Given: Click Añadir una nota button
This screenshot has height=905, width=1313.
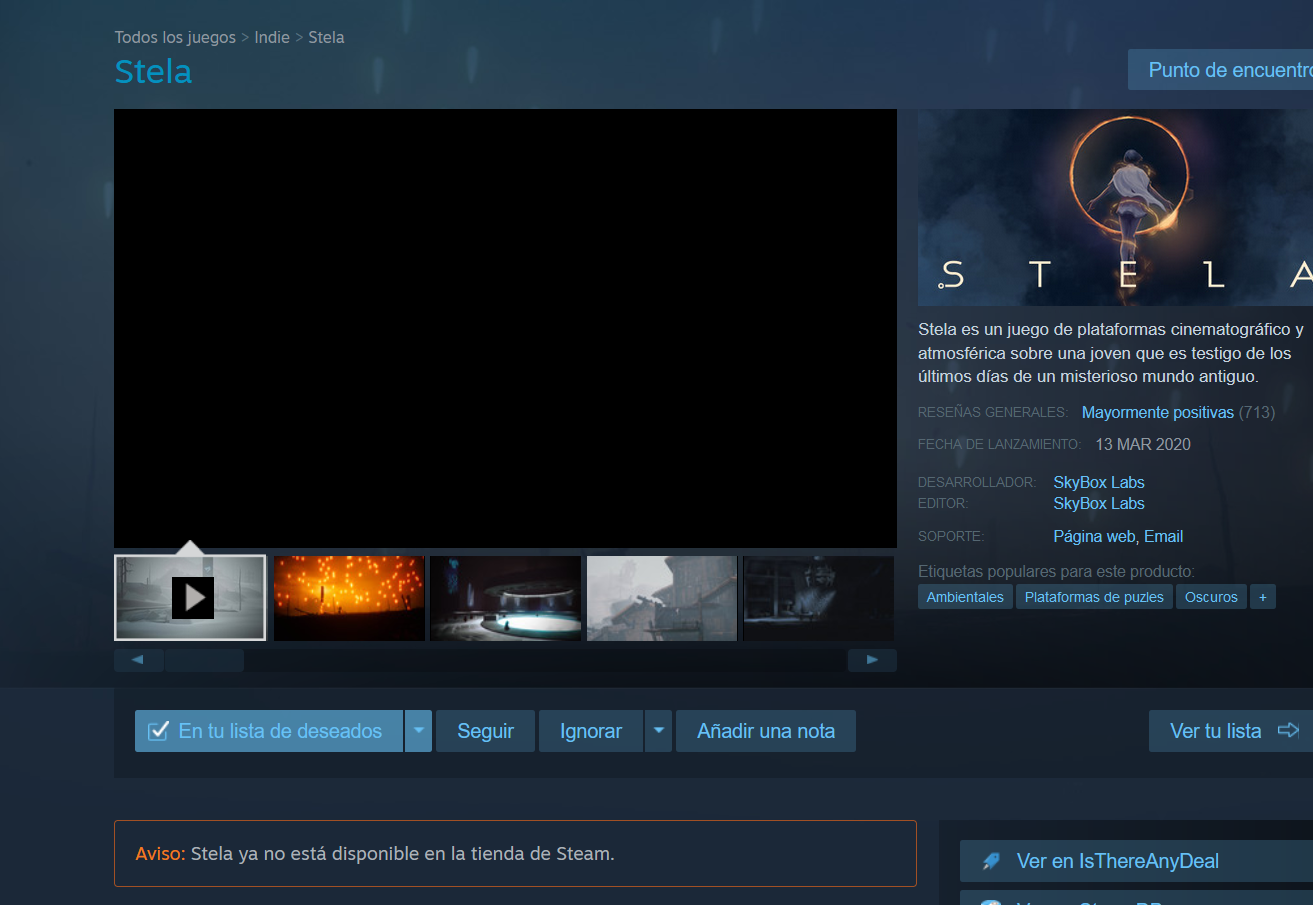Looking at the screenshot, I should pos(766,731).
